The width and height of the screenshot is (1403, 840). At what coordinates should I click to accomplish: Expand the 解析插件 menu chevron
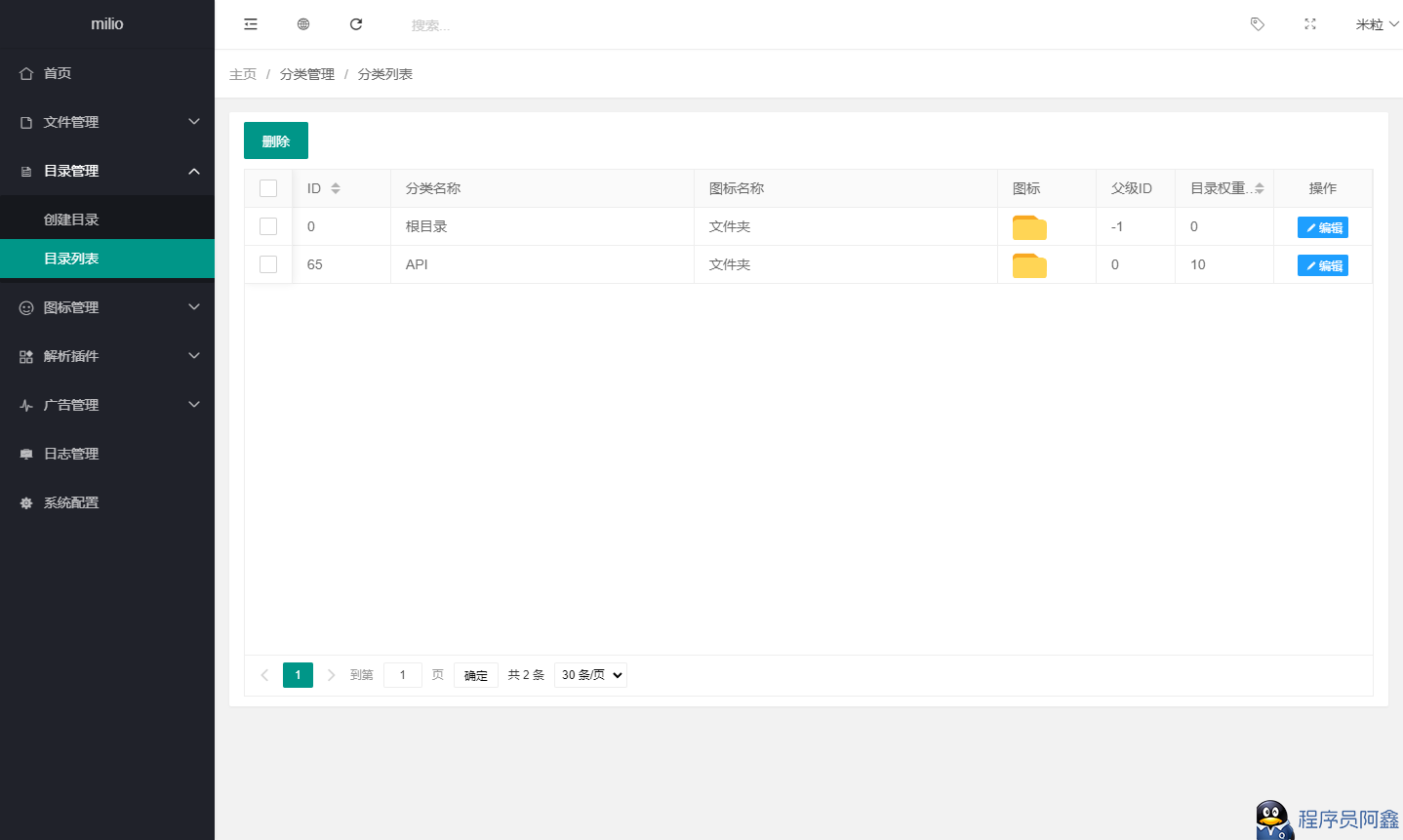(194, 356)
